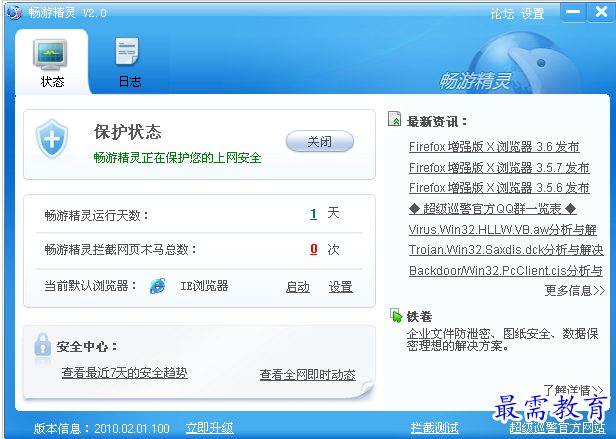Click the 畅游精灵 app logo in title bar
This screenshot has height=439, width=616.
14,12
